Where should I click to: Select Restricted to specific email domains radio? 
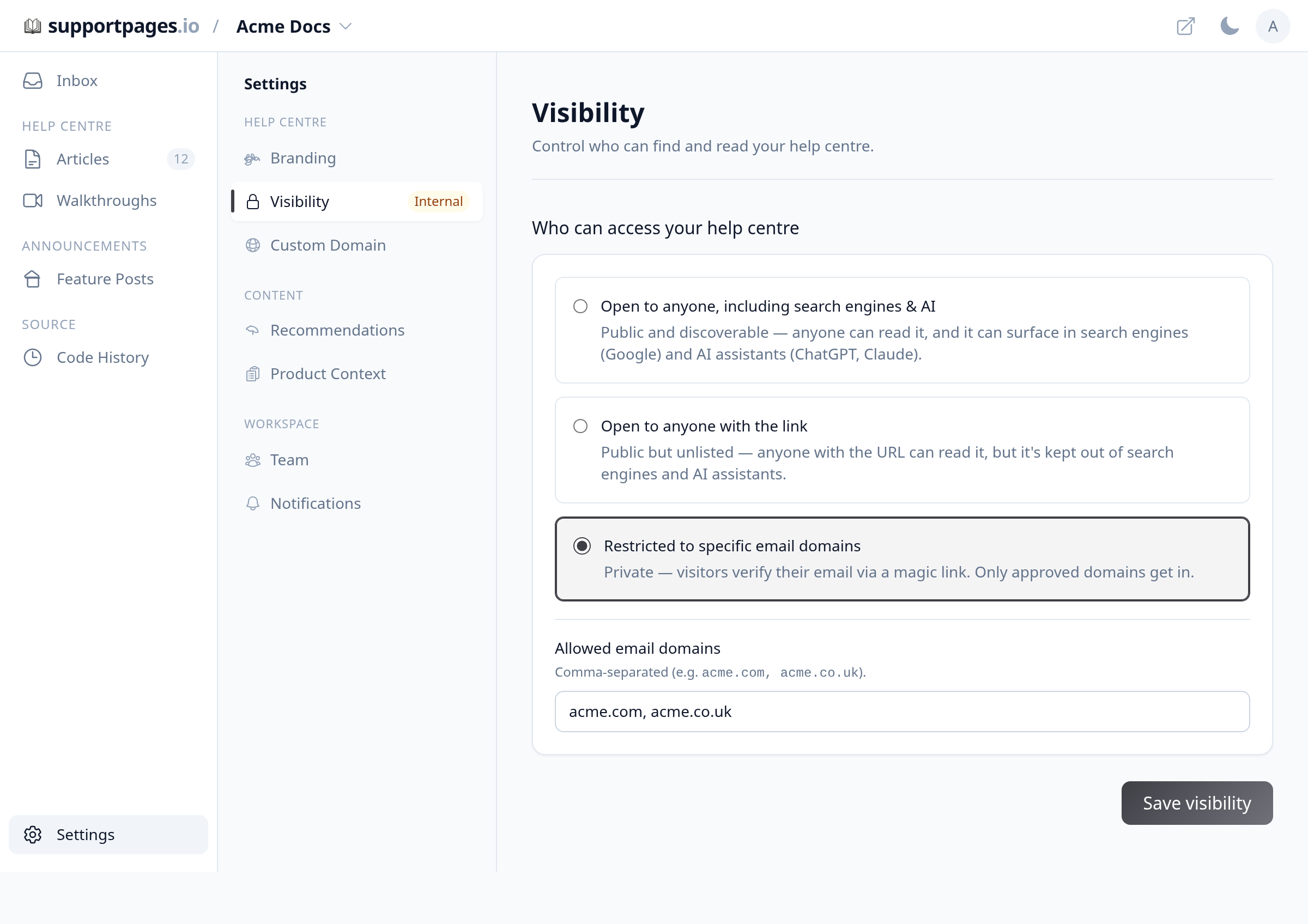pyautogui.click(x=582, y=546)
